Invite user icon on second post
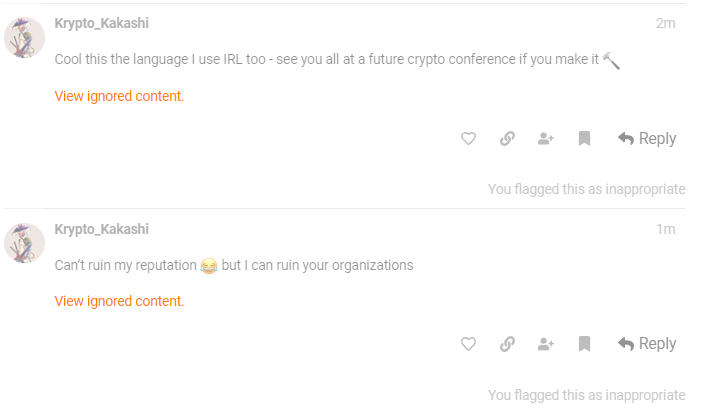 (x=546, y=344)
